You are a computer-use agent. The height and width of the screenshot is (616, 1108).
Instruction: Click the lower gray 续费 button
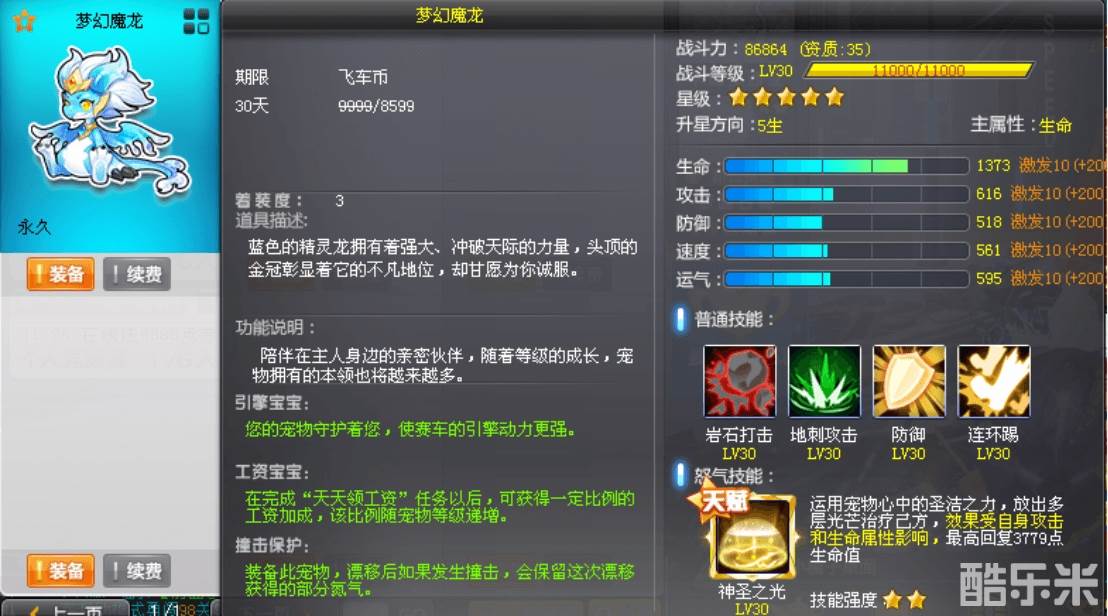137,570
